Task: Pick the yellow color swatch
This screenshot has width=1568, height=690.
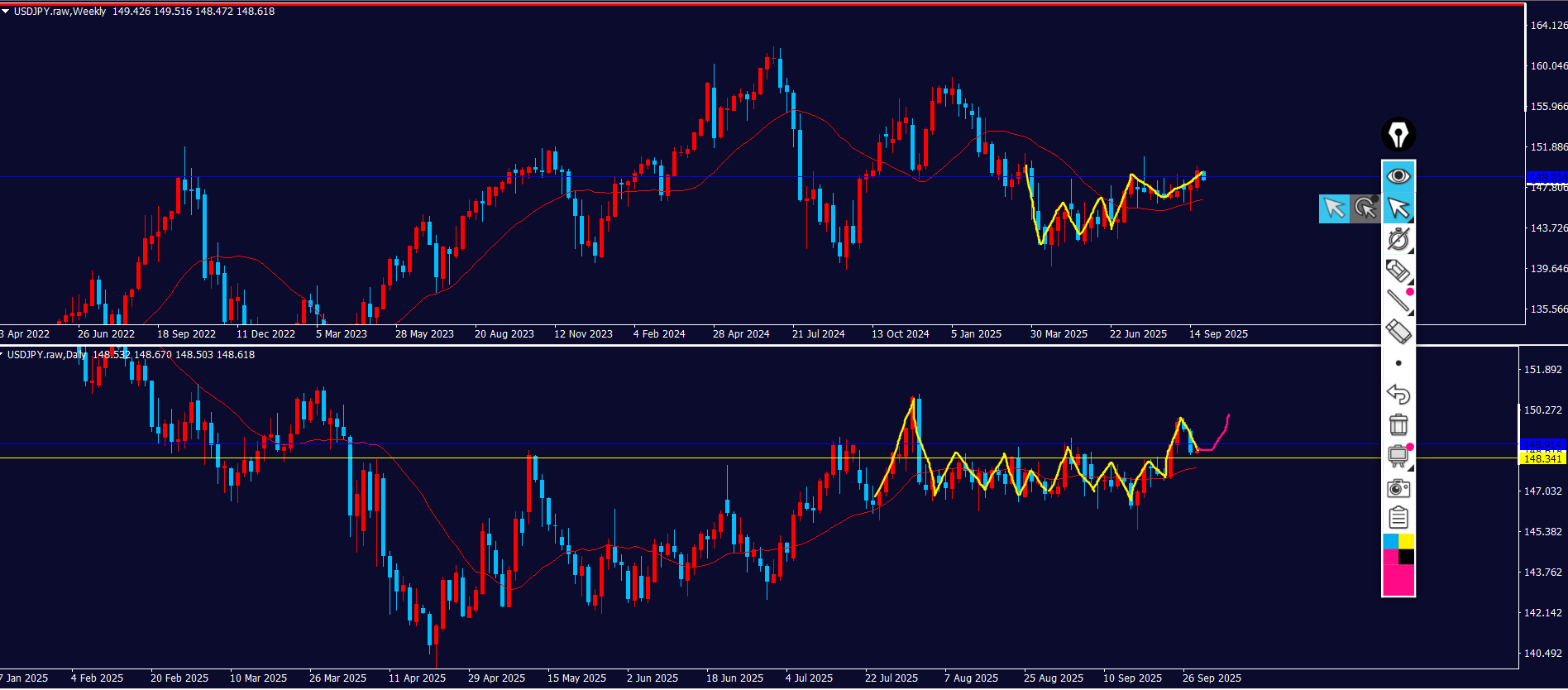Action: [x=1406, y=541]
